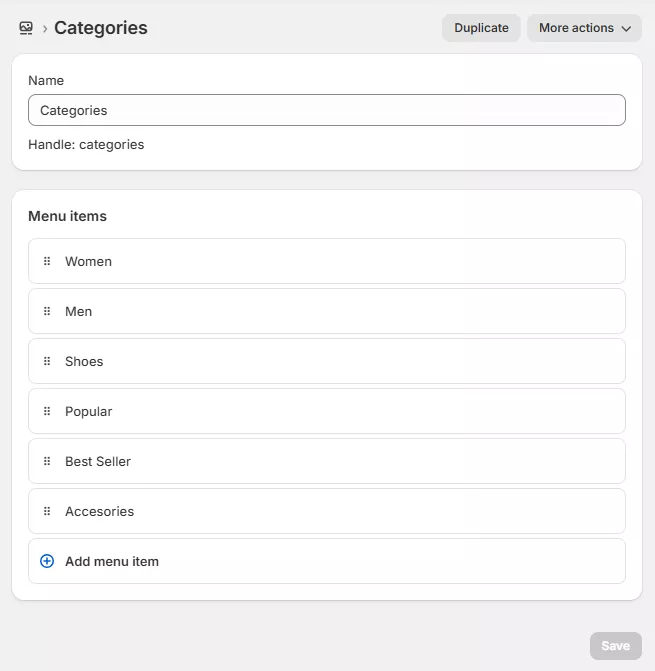The image size is (655, 671).
Task: Click the drag handle beside Shoes
Action: [x=47, y=361]
